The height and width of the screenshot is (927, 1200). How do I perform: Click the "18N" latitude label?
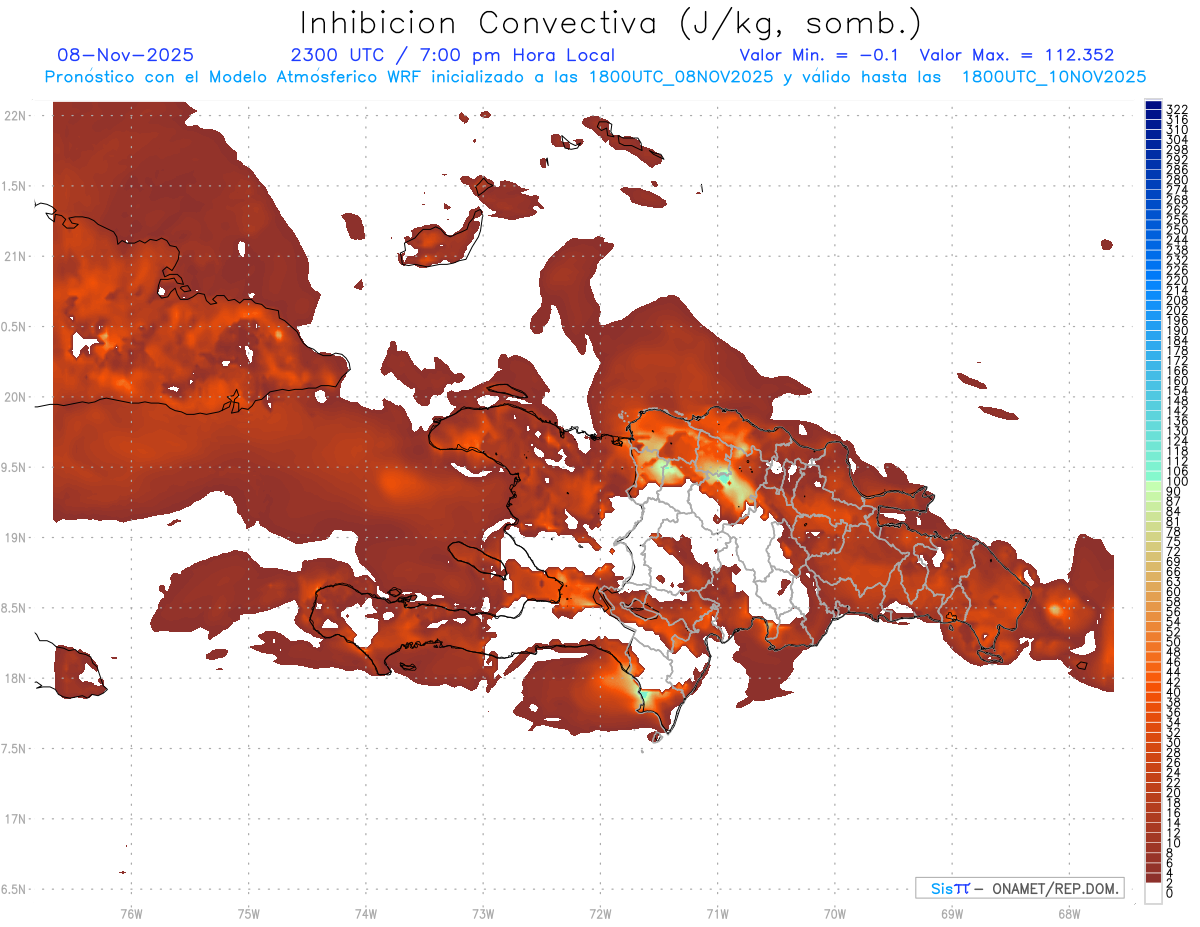(x=15, y=678)
